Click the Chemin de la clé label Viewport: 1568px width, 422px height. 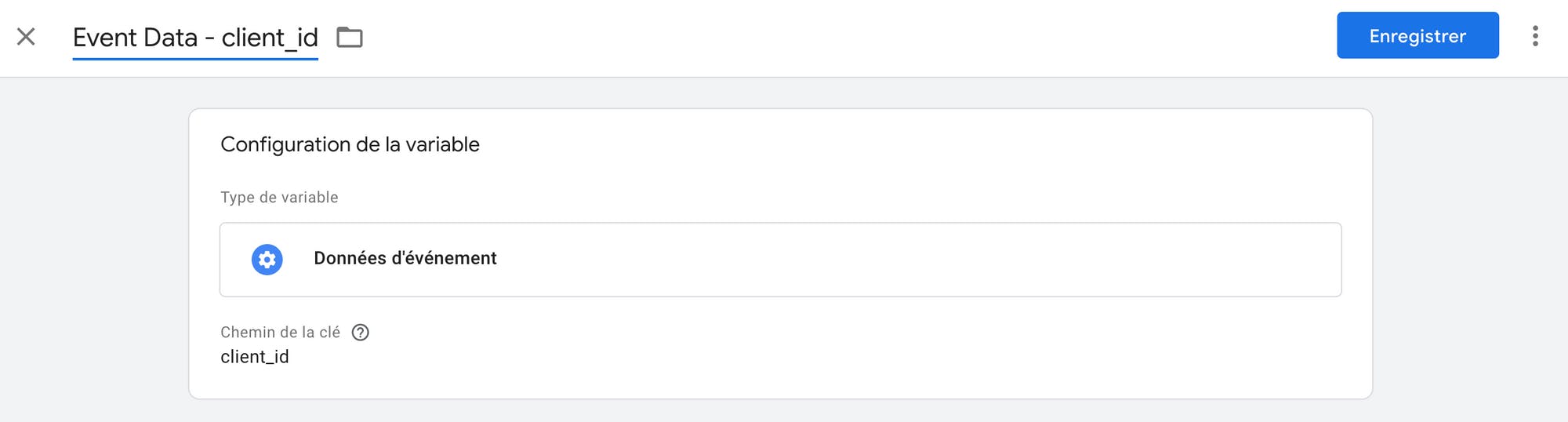click(x=280, y=333)
